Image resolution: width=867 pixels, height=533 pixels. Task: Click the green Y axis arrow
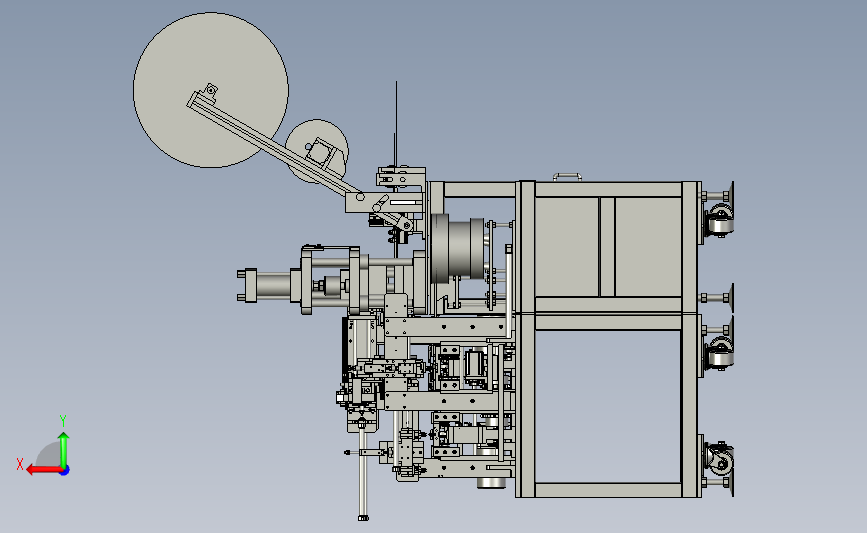[x=64, y=450]
